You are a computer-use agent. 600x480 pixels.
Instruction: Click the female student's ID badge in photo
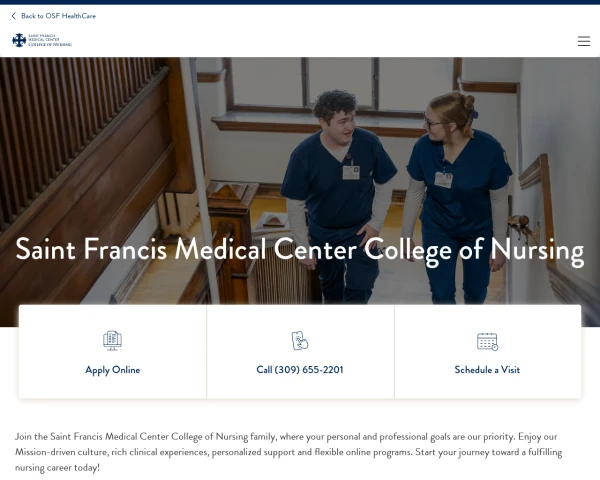443,180
